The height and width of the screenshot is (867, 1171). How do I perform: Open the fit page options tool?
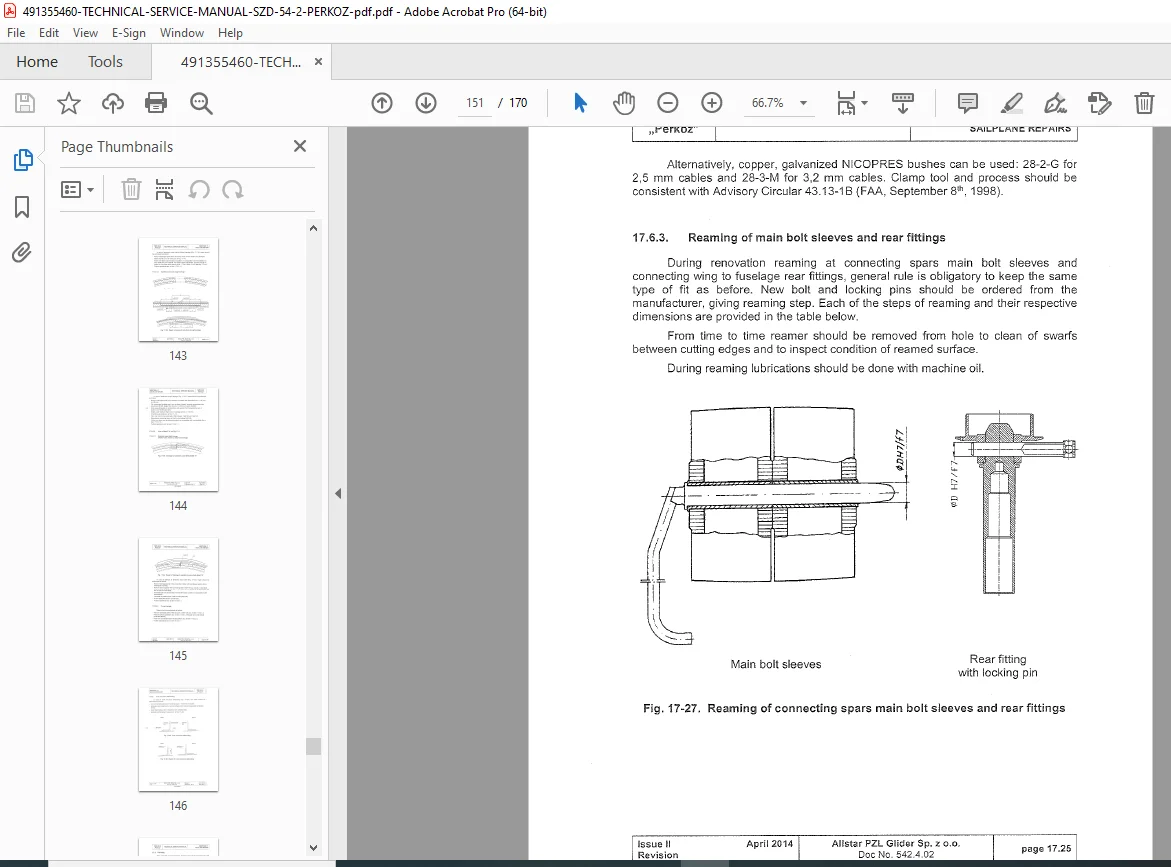846,103
